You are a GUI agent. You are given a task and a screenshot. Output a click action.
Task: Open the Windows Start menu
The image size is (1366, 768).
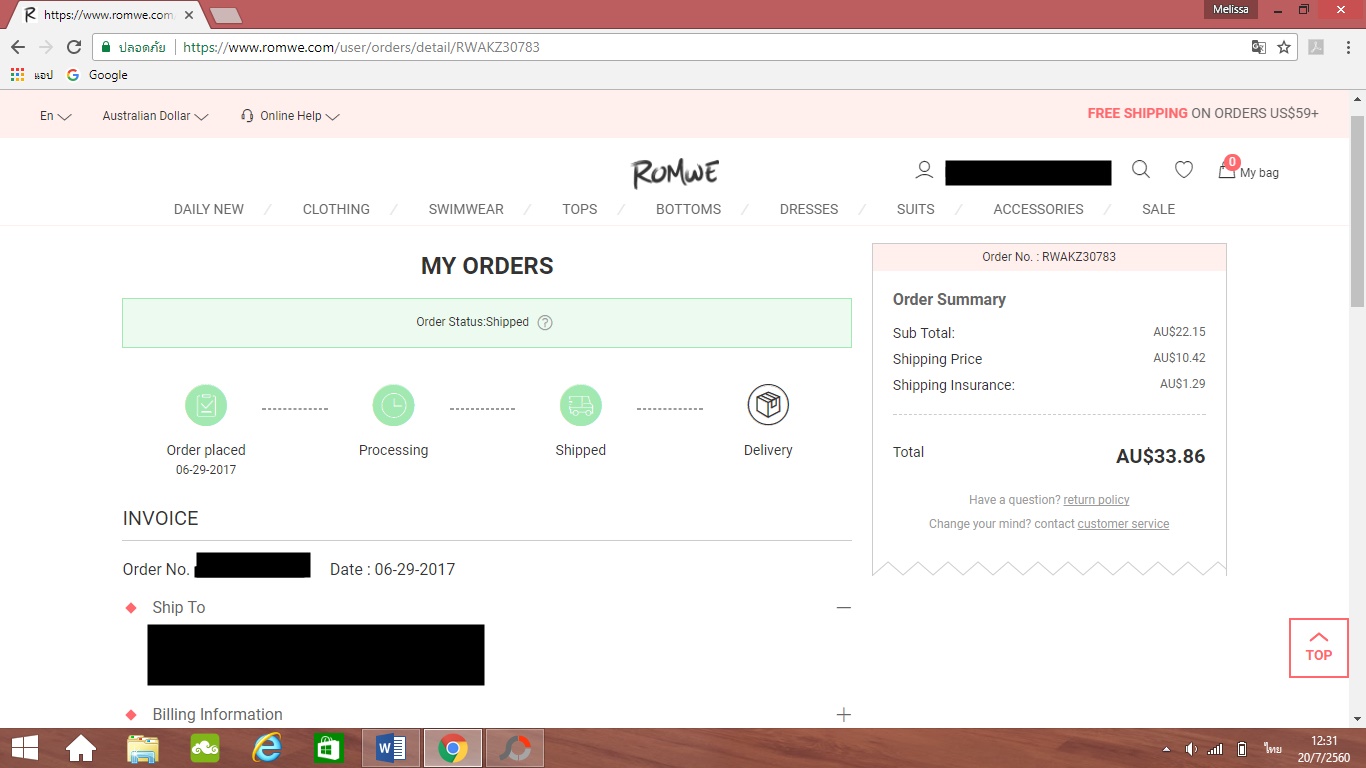click(x=24, y=748)
